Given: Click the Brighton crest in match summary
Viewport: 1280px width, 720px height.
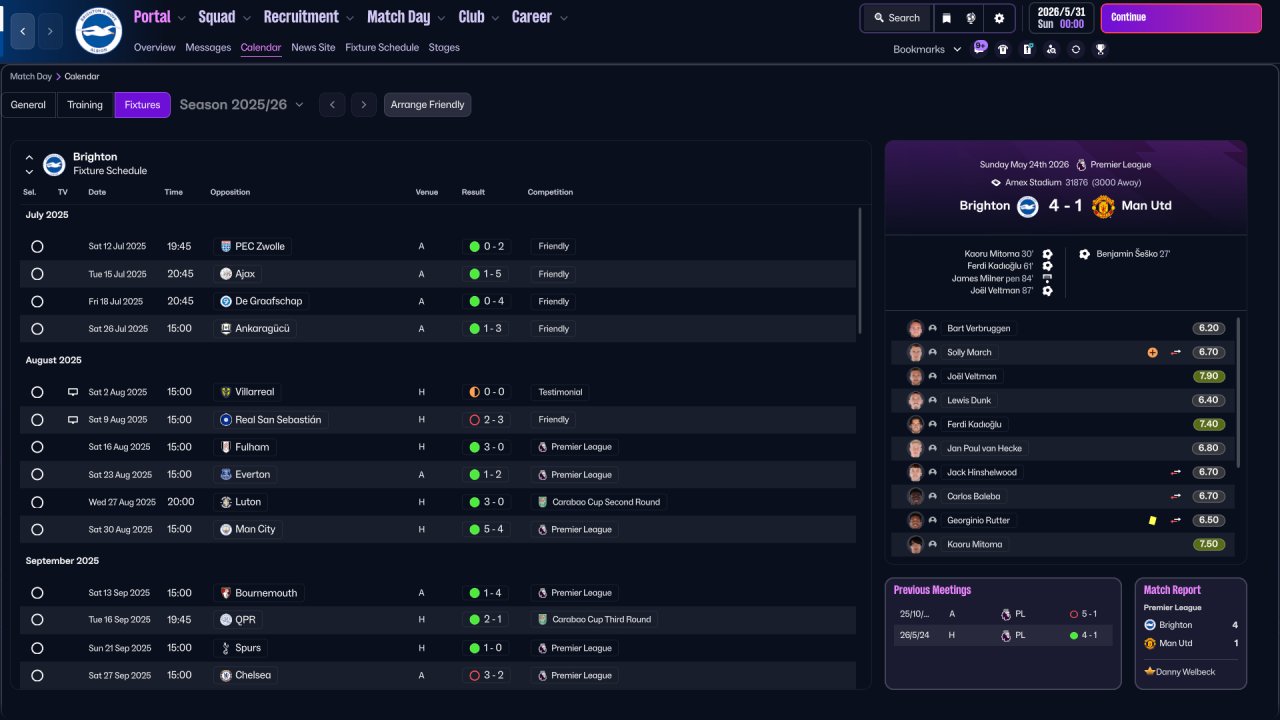Looking at the screenshot, I should (x=1028, y=206).
